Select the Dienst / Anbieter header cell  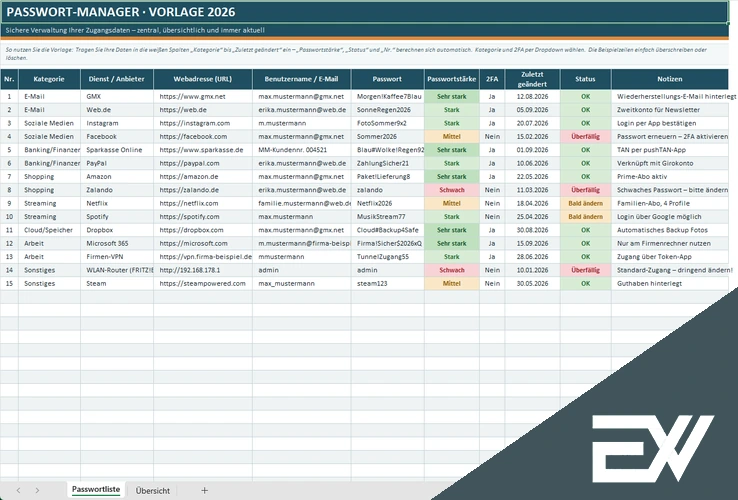coord(117,79)
